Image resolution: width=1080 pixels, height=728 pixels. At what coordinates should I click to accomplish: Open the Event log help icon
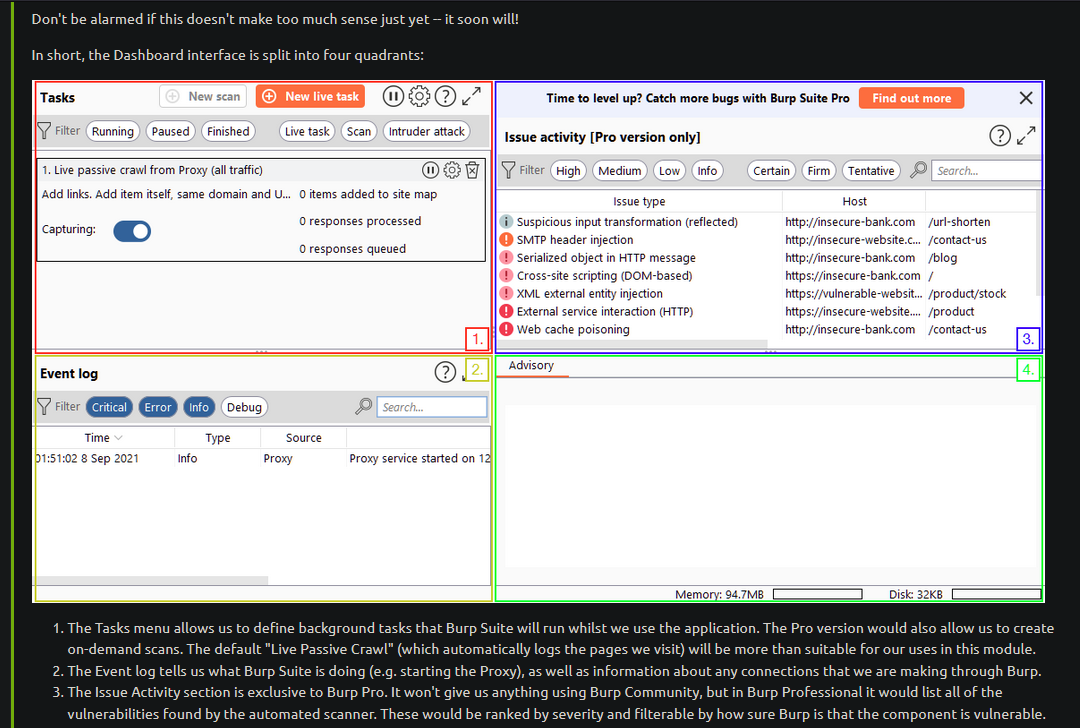446,373
